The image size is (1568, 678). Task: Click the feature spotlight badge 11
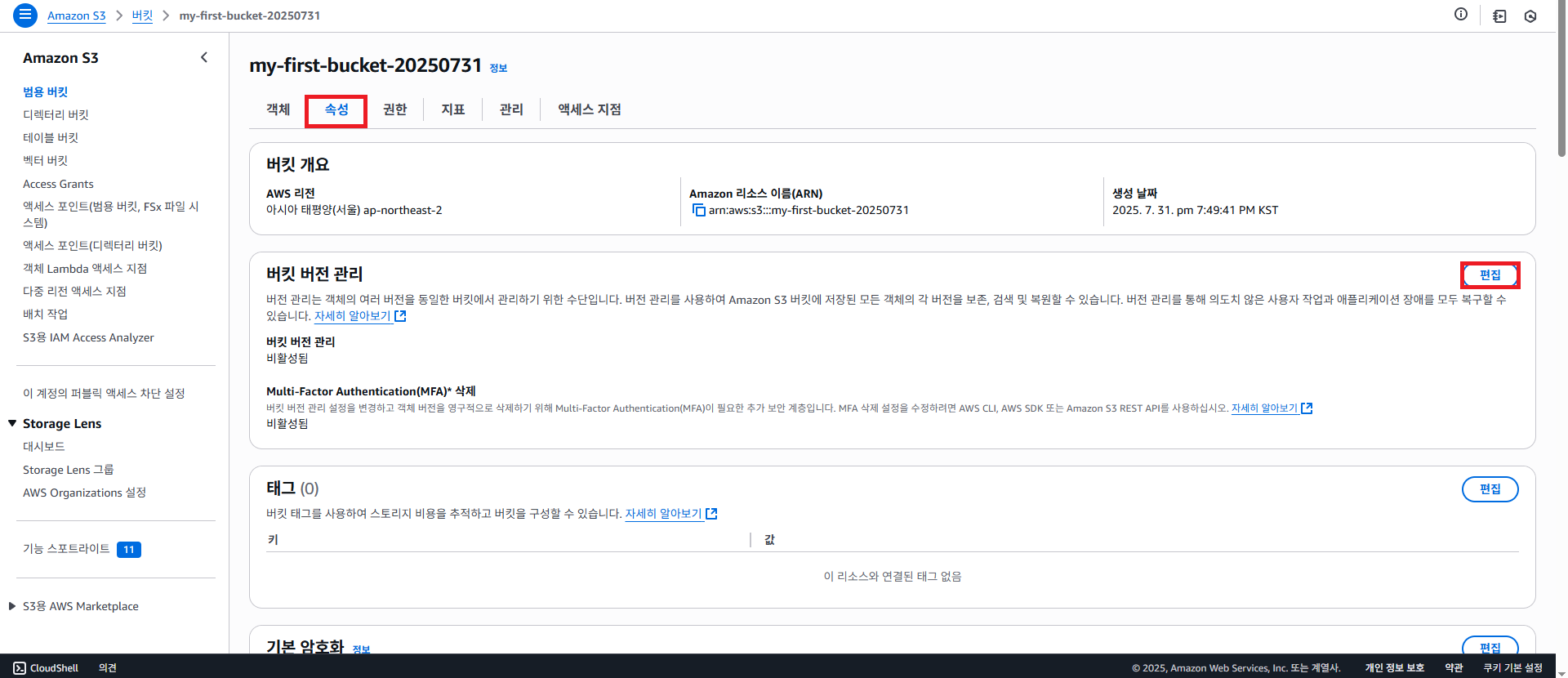click(129, 550)
